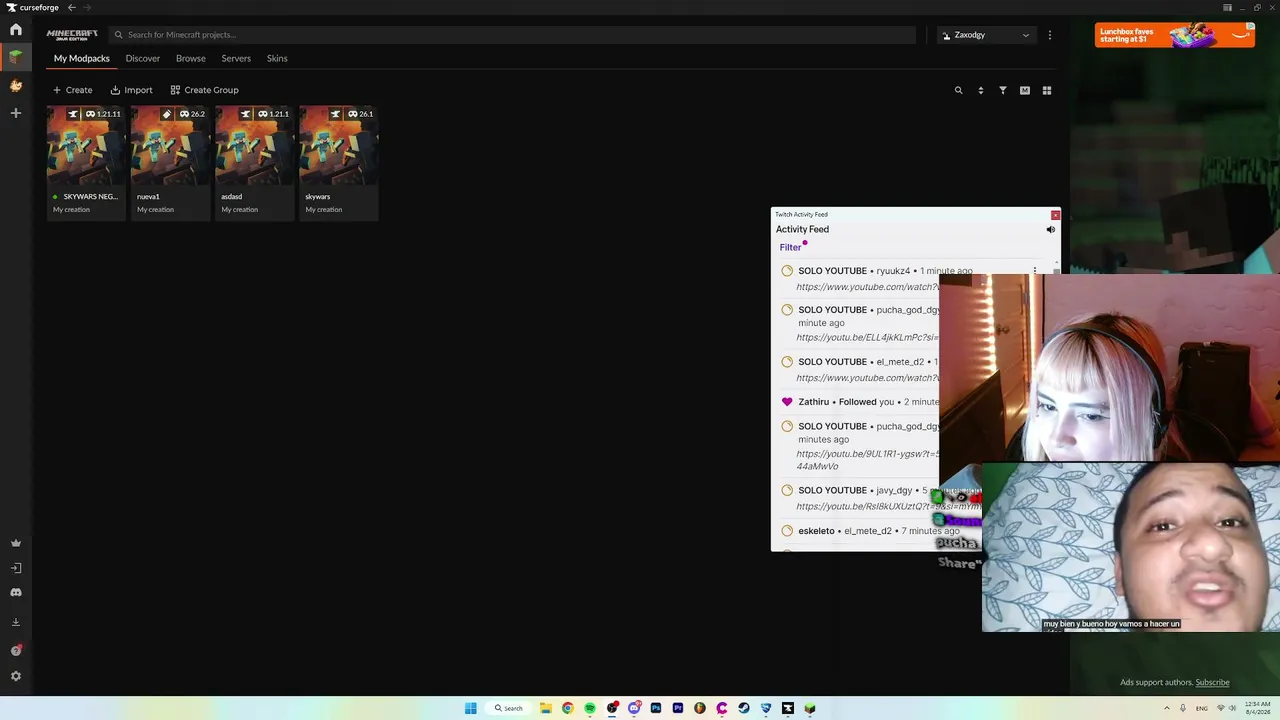Open the Skins tab
1280x720 pixels.
point(277,58)
